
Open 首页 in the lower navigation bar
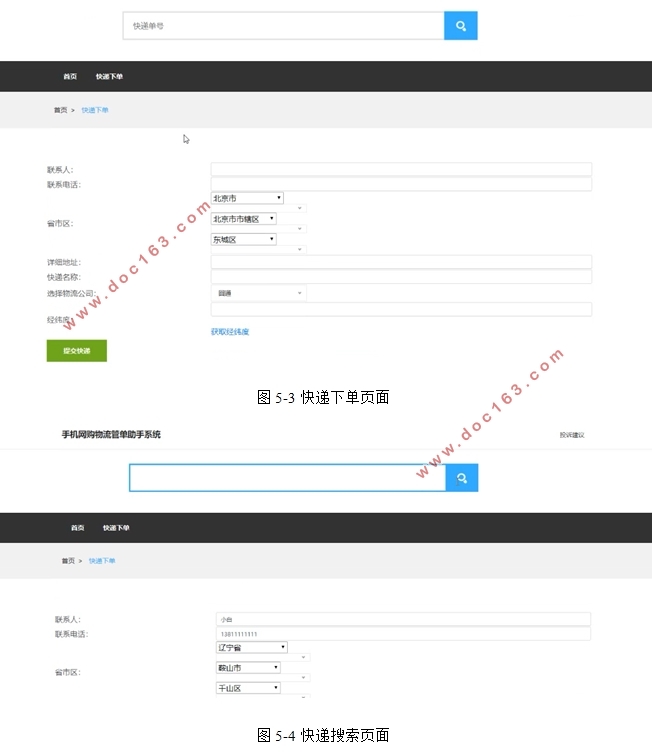78,528
